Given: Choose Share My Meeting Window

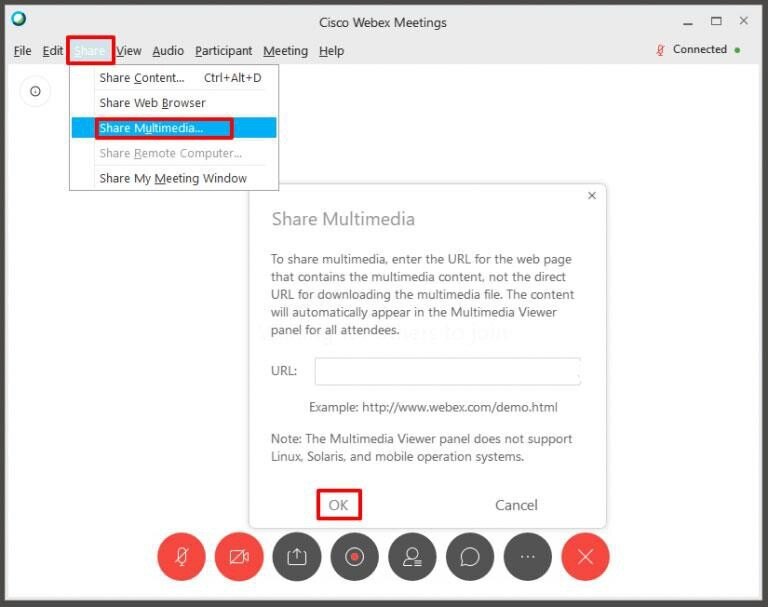Looking at the screenshot, I should pyautogui.click(x=174, y=178).
